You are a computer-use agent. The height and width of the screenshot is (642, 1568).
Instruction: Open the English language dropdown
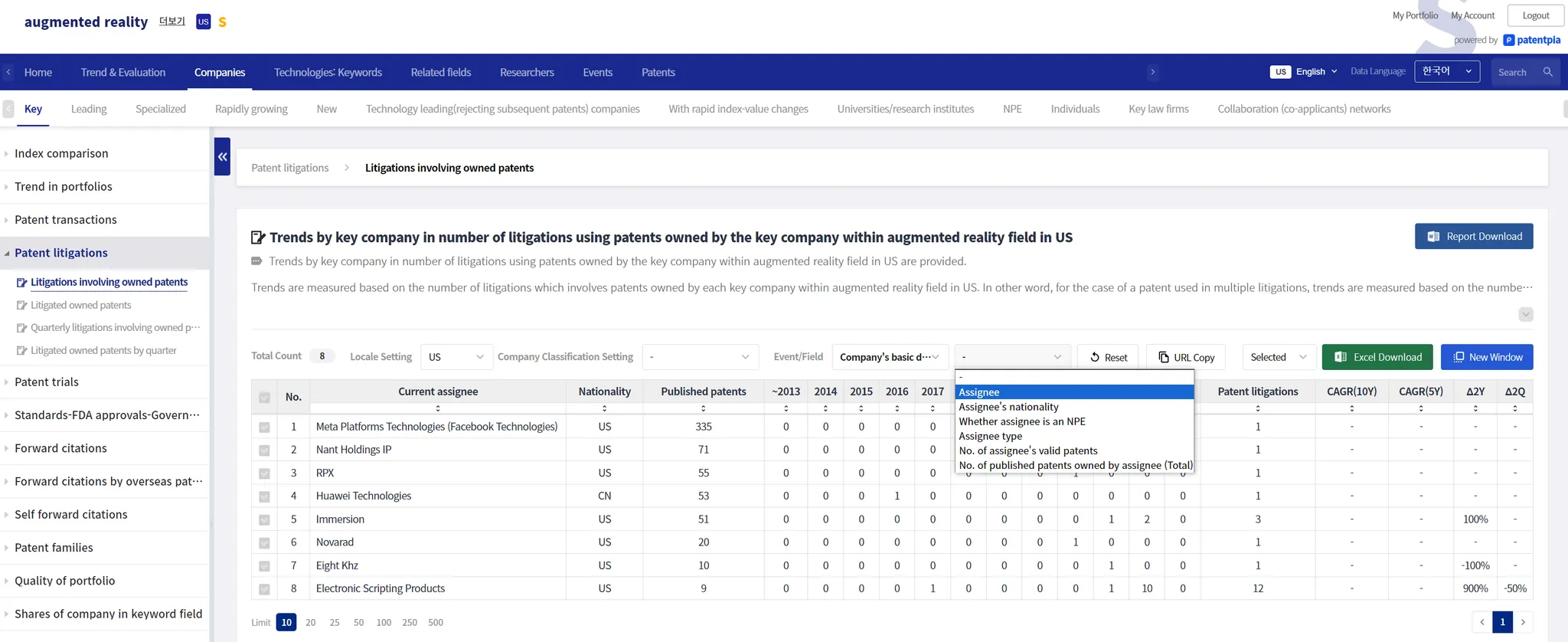click(x=1305, y=72)
